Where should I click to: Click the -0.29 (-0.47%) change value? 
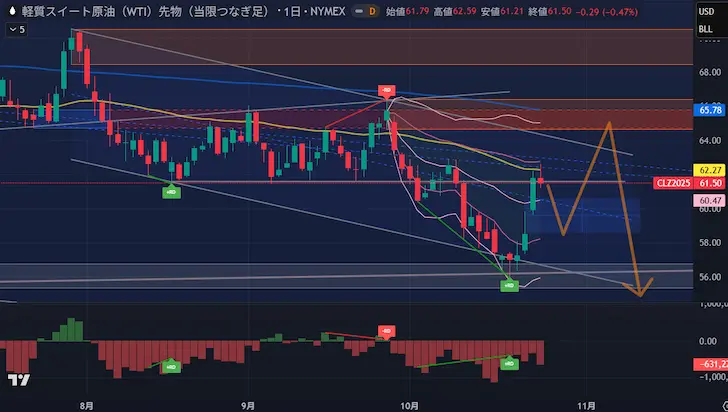pyautogui.click(x=606, y=12)
